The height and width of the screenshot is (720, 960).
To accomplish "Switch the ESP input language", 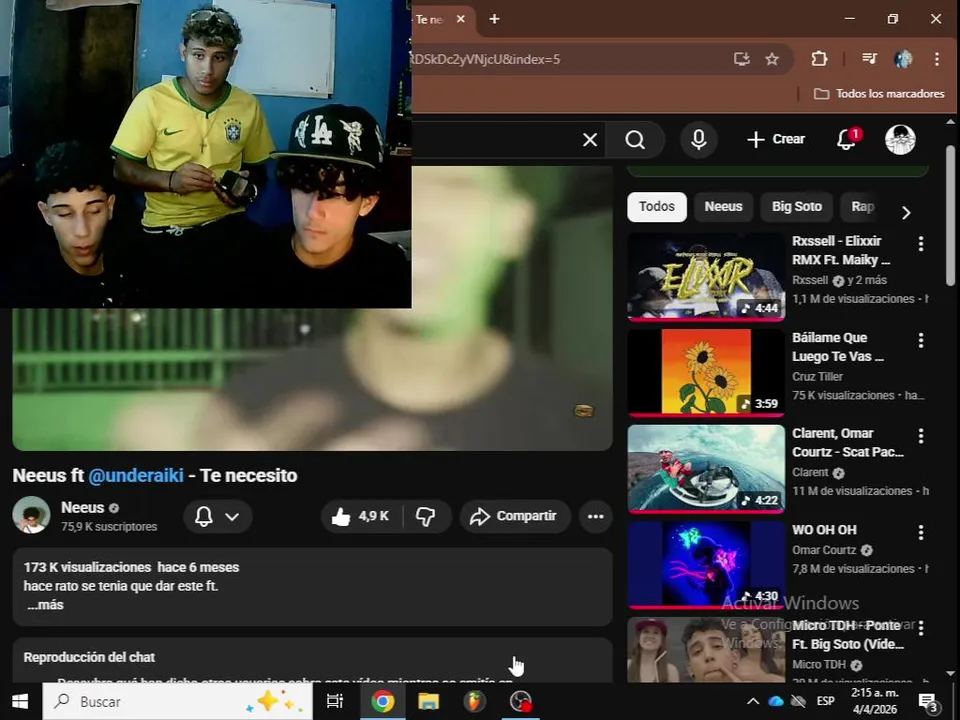I will (825, 702).
